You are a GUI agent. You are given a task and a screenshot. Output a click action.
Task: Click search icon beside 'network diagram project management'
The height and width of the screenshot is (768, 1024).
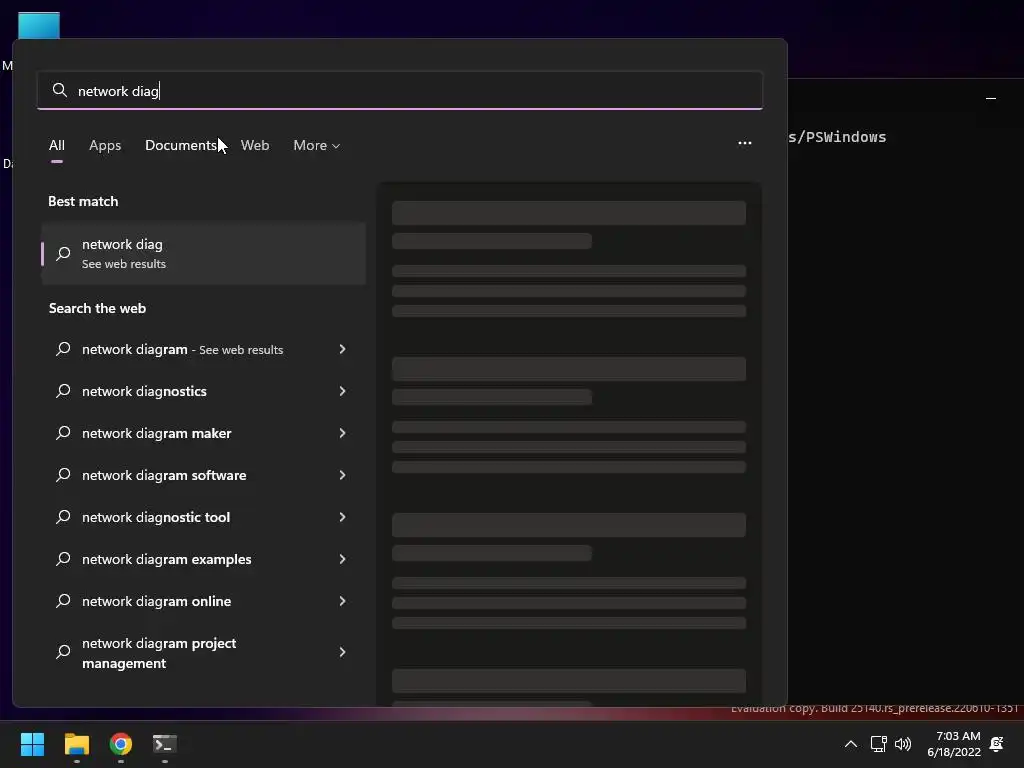[63, 652]
